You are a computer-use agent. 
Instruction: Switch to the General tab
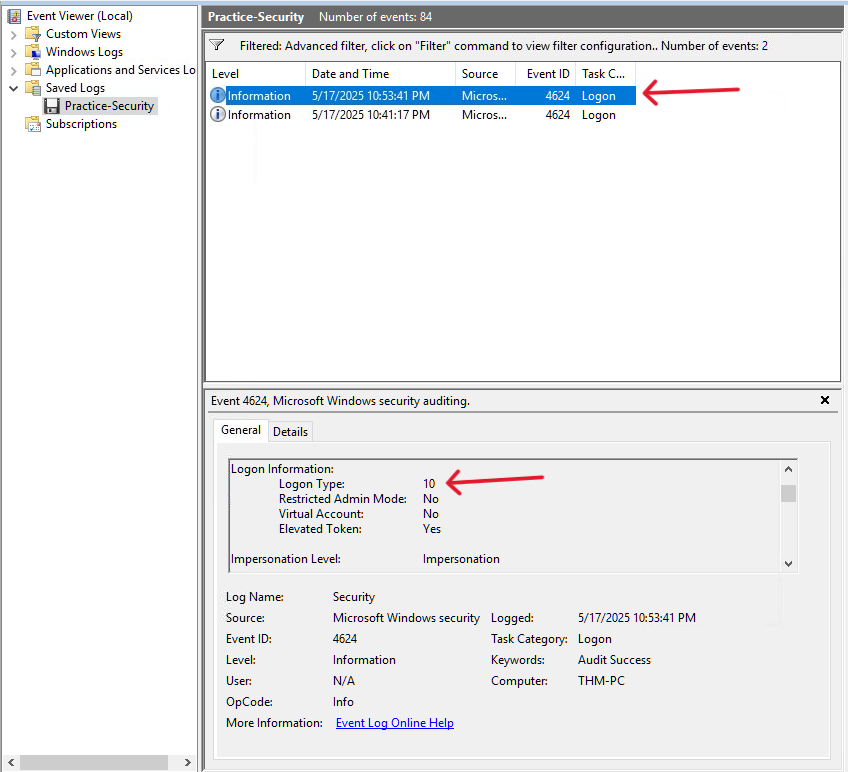coord(241,430)
